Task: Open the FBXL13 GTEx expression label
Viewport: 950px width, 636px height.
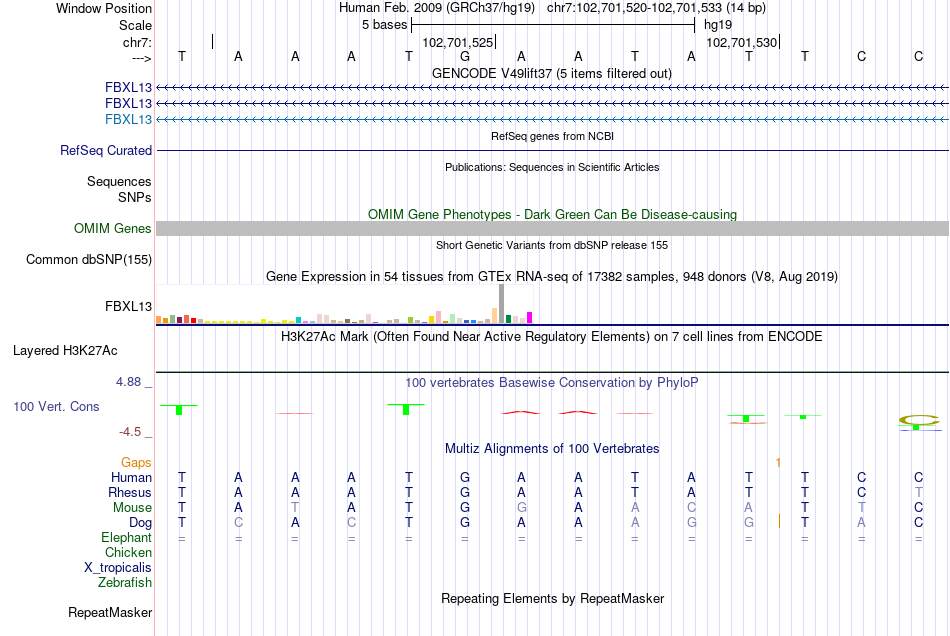Action: (x=128, y=306)
